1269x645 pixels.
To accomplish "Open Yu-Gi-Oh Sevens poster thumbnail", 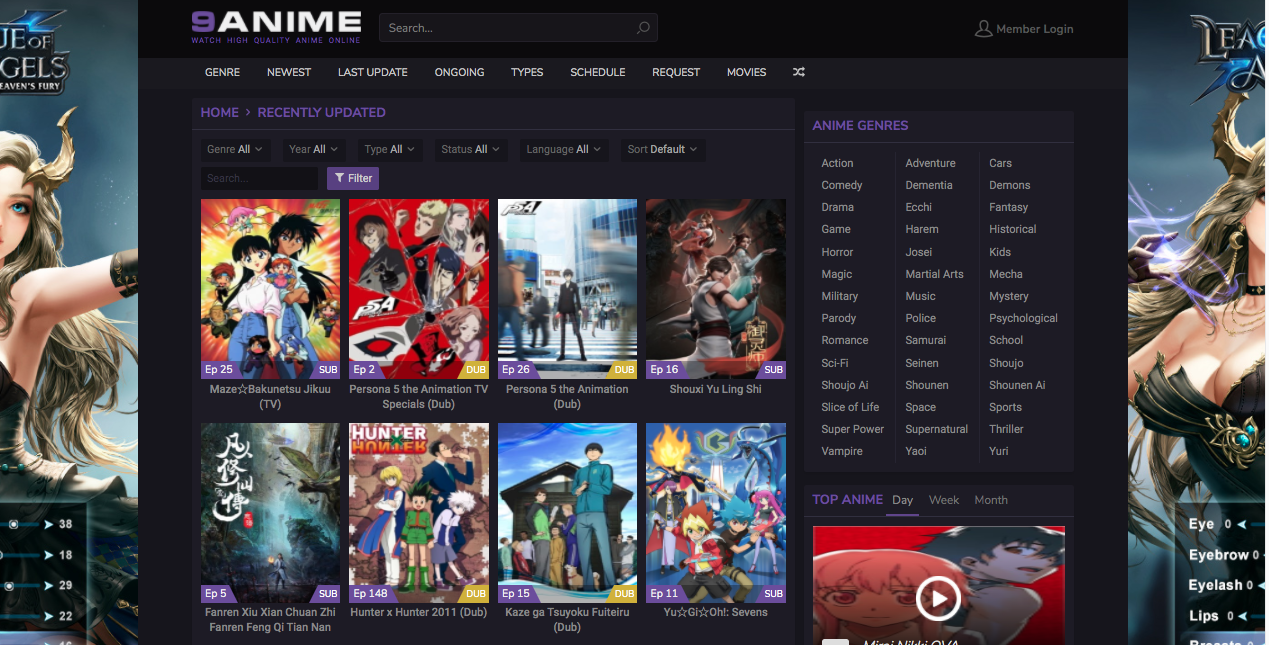I will point(715,512).
